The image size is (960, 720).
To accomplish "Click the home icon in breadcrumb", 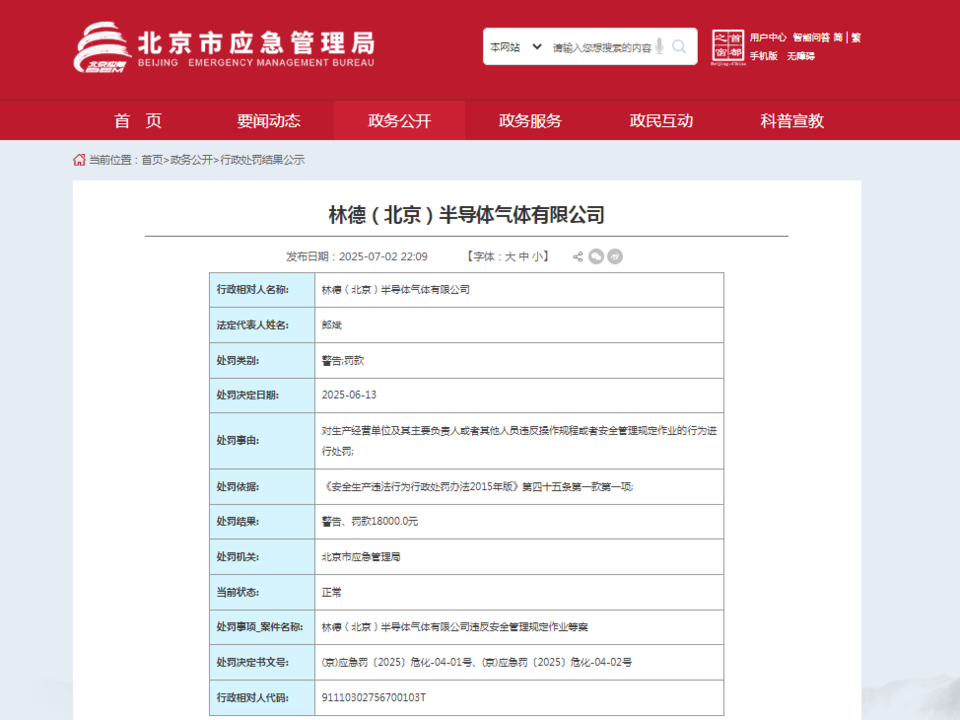I will pyautogui.click(x=79, y=160).
